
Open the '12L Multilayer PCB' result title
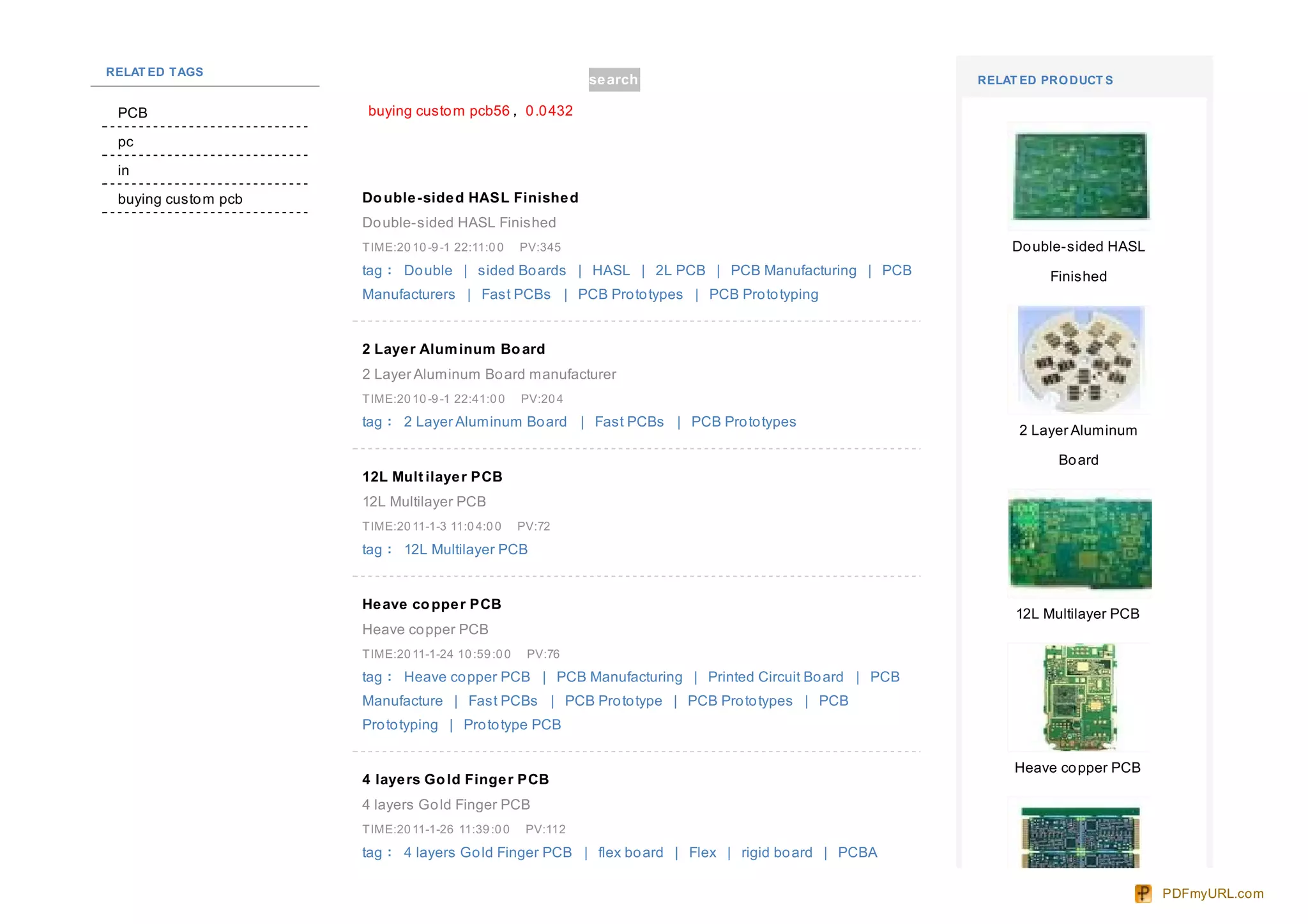click(x=432, y=477)
